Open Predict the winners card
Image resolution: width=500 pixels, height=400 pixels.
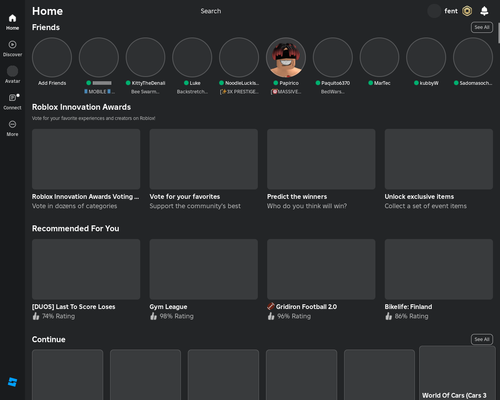click(321, 159)
